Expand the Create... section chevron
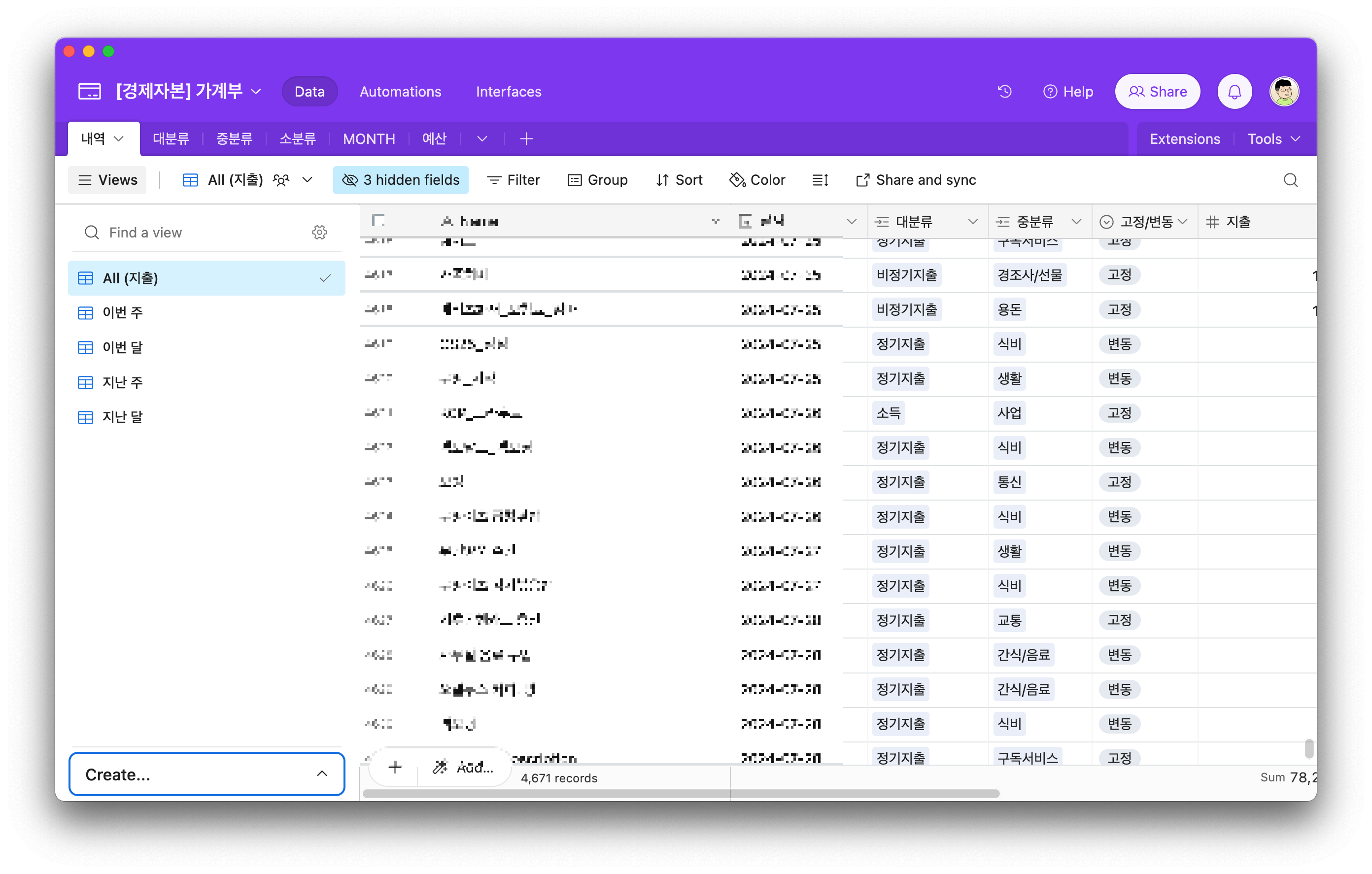Screen dimensions: 1372x874 [x=322, y=773]
